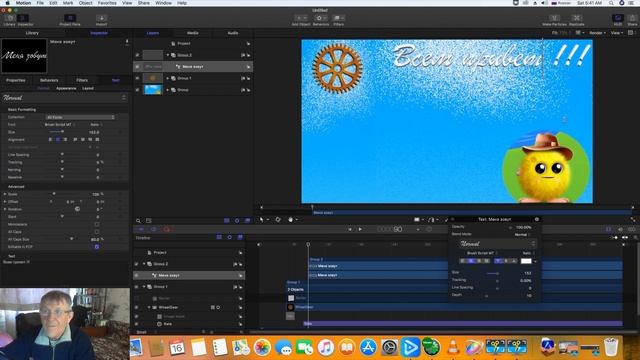This screenshot has width=640, height=360.
Task: Click lock icon on Group 2 layer row
Action: [x=248, y=55]
